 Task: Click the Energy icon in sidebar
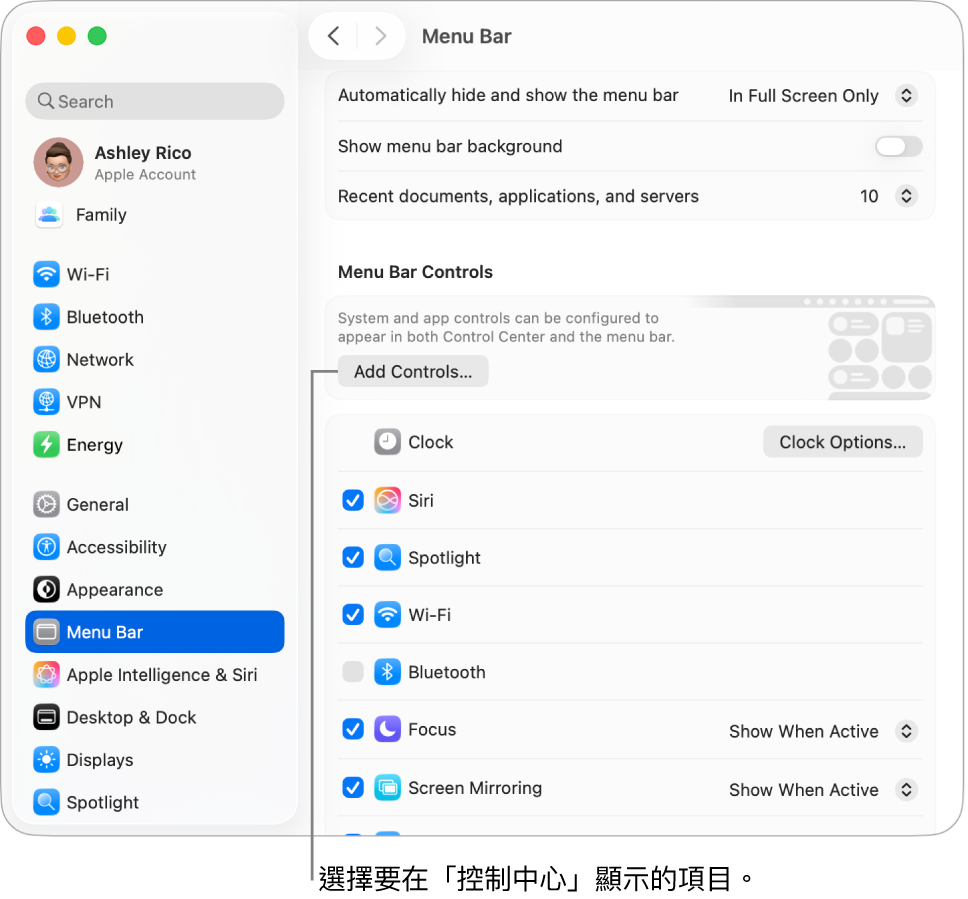tap(46, 445)
